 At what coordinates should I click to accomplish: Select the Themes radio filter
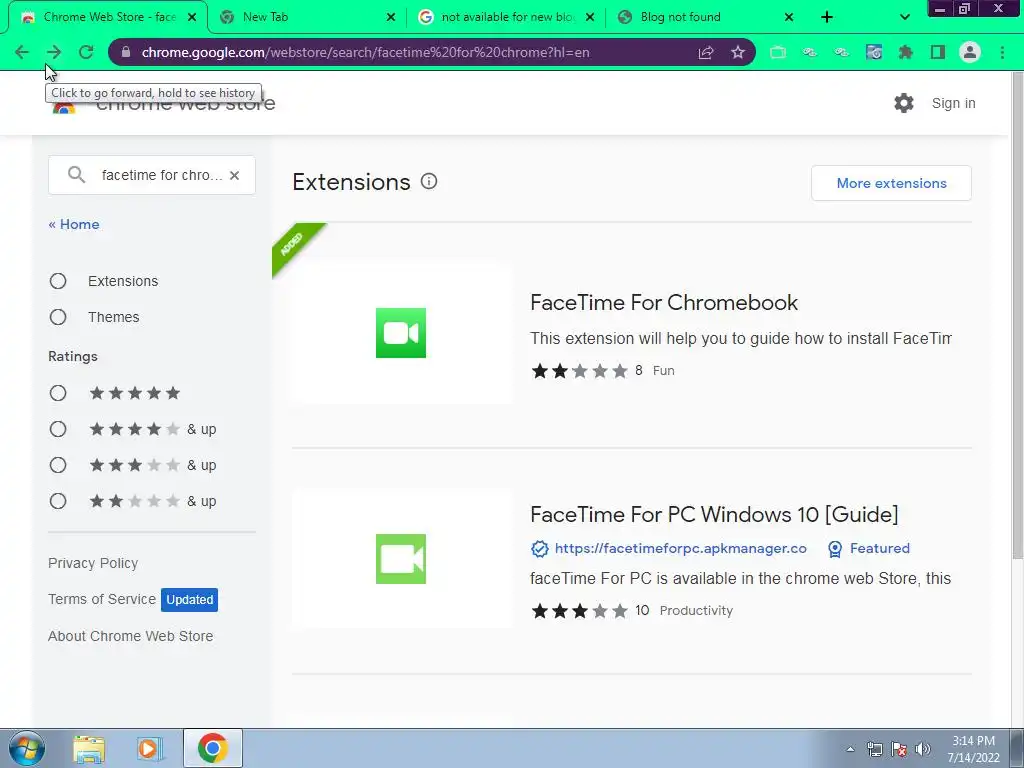coord(58,317)
